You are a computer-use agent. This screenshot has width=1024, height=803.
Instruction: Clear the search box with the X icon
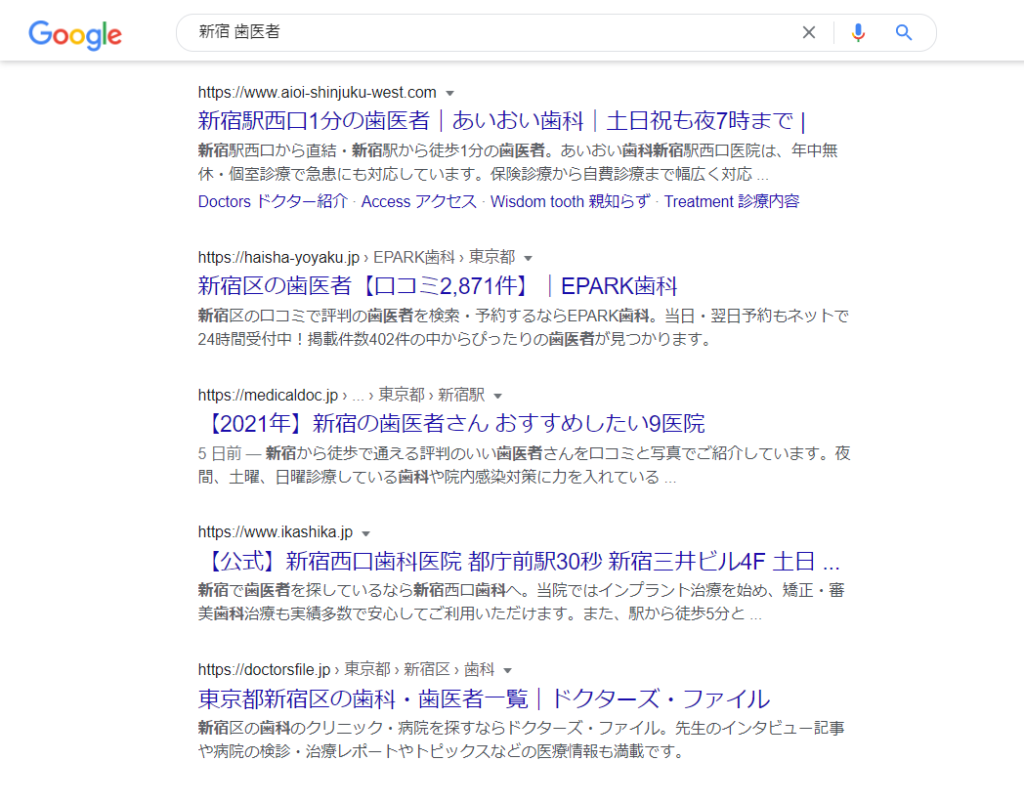(808, 32)
